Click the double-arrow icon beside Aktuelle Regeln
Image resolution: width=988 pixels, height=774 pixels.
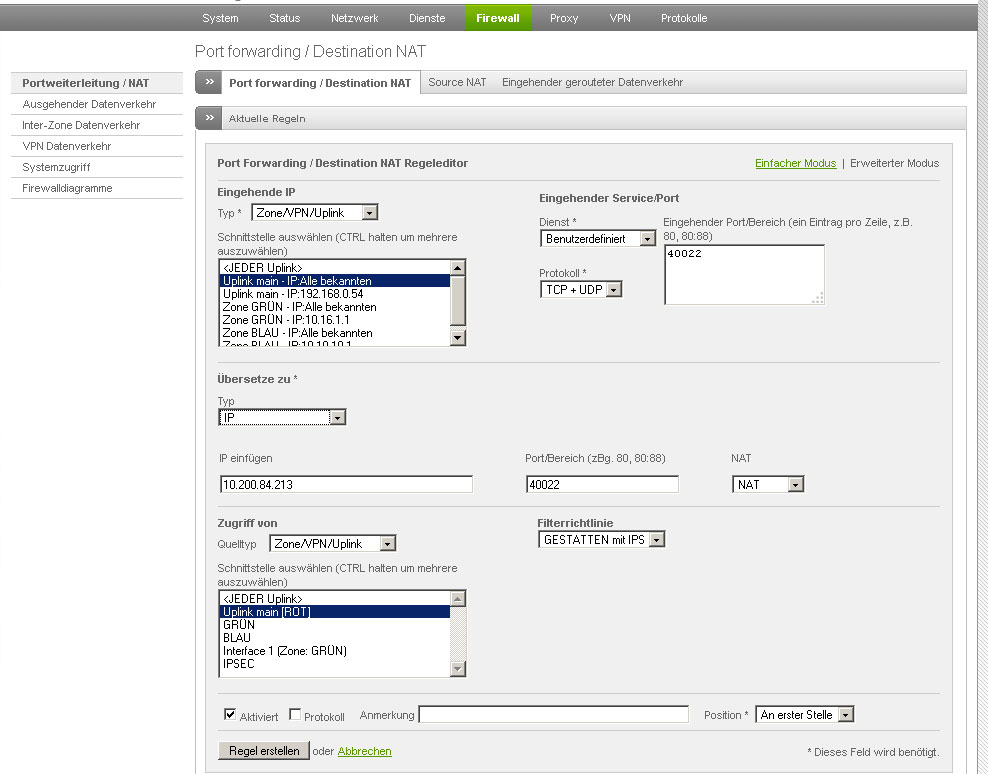(209, 118)
